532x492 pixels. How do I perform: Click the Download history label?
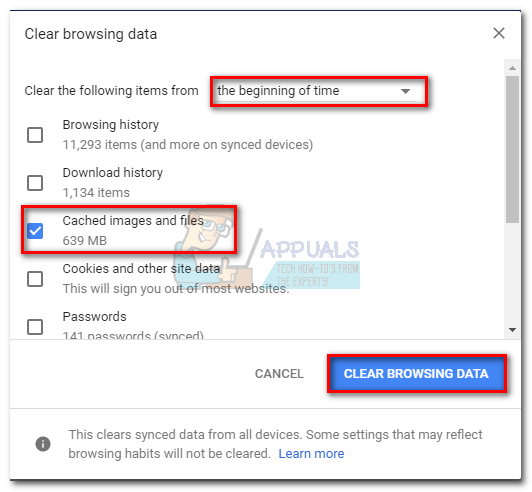[x=113, y=172]
